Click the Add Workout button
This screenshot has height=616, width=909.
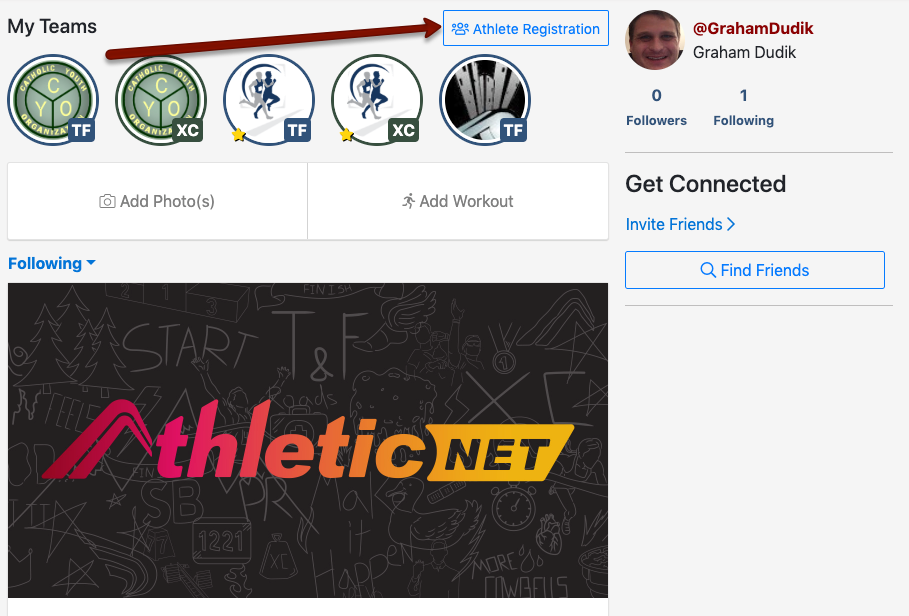[458, 201]
